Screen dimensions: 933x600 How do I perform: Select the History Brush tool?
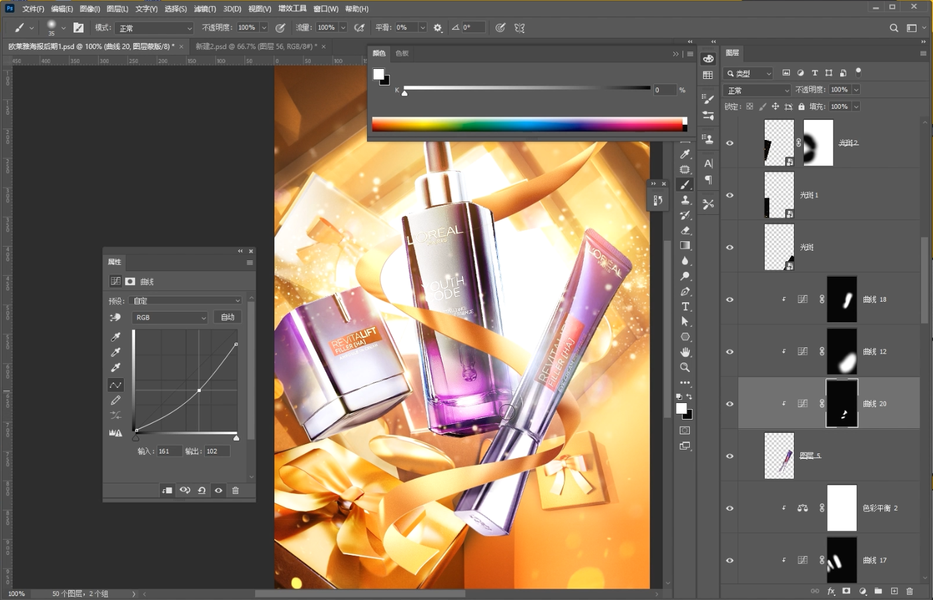(685, 215)
